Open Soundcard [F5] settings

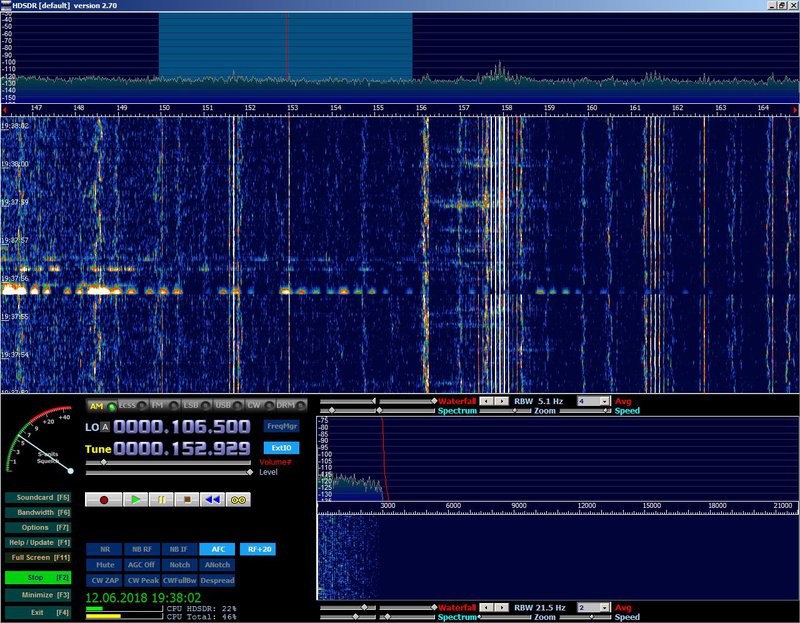click(40, 497)
